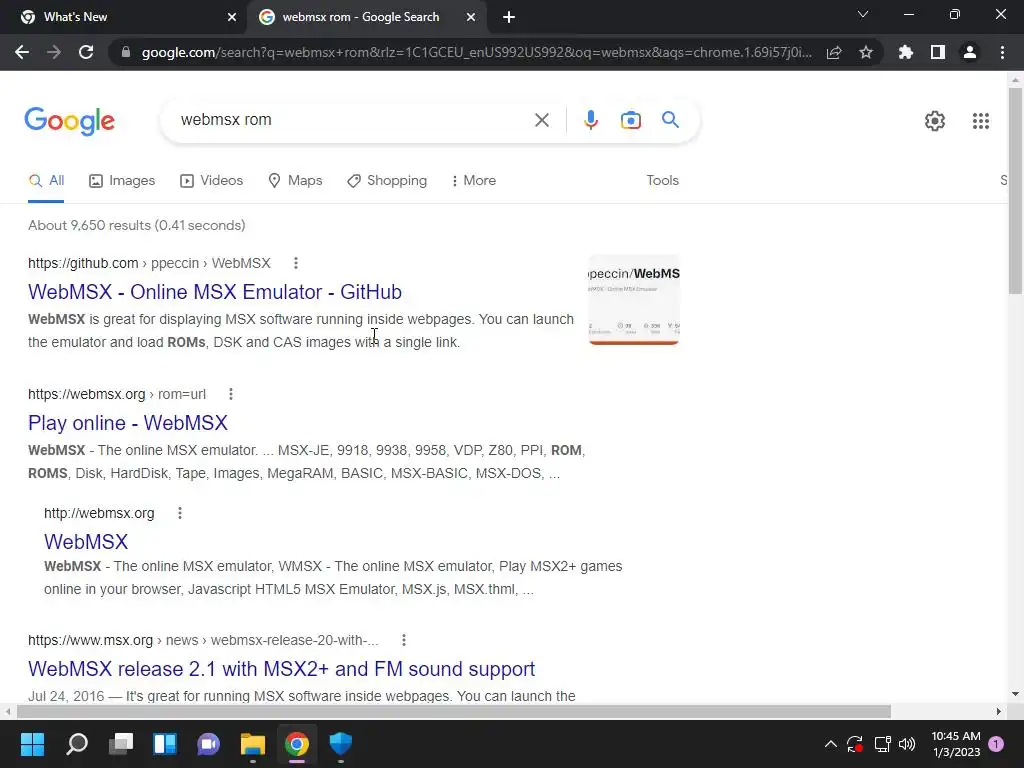Open a new browser tab

[x=509, y=17]
